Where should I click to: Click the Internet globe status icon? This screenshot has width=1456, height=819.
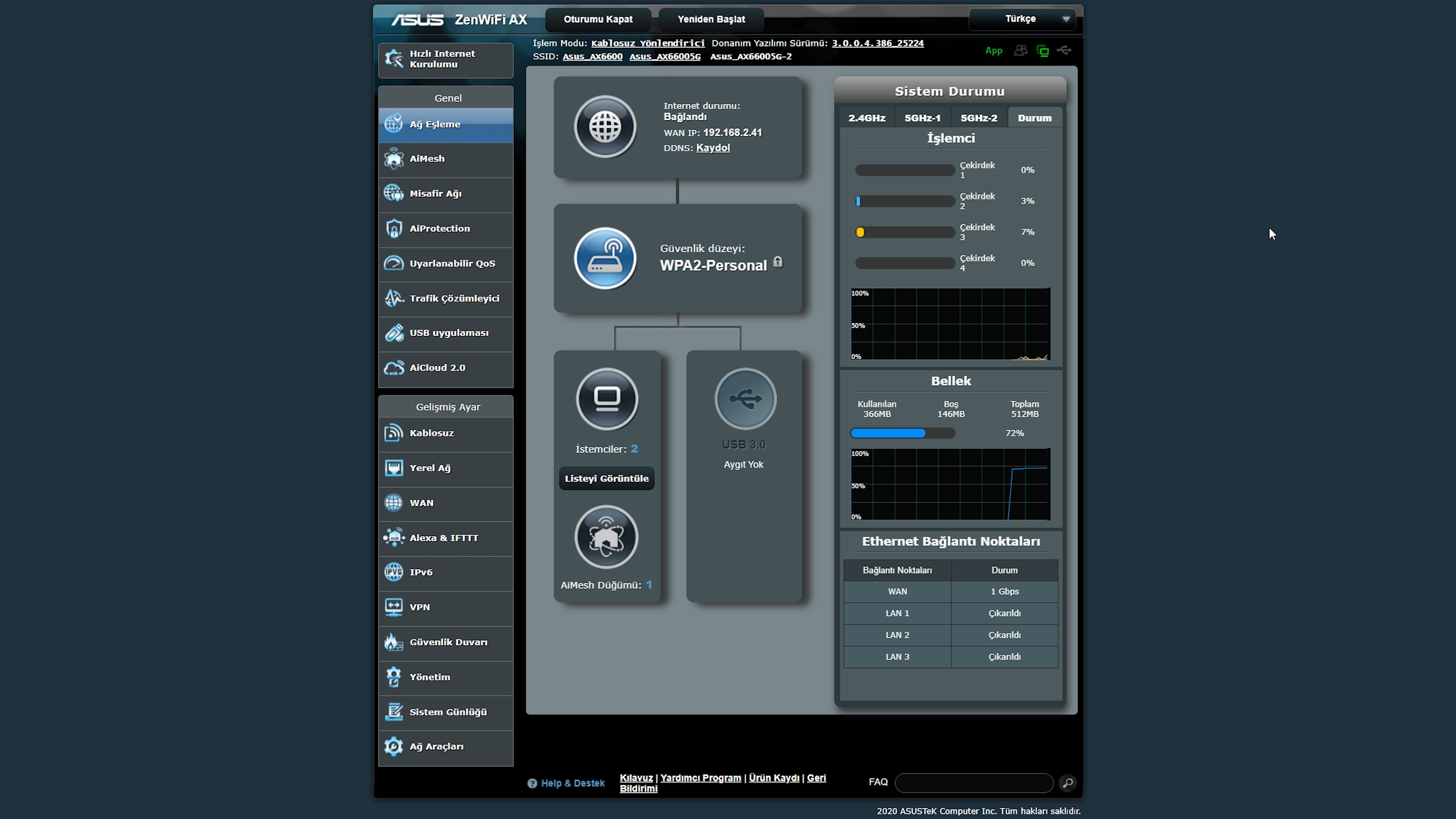click(605, 127)
